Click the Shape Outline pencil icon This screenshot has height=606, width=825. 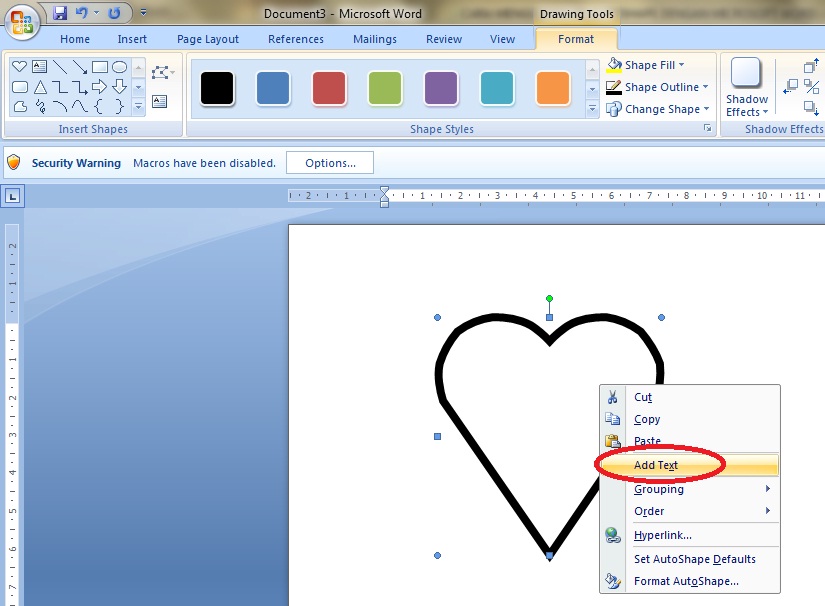[613, 86]
